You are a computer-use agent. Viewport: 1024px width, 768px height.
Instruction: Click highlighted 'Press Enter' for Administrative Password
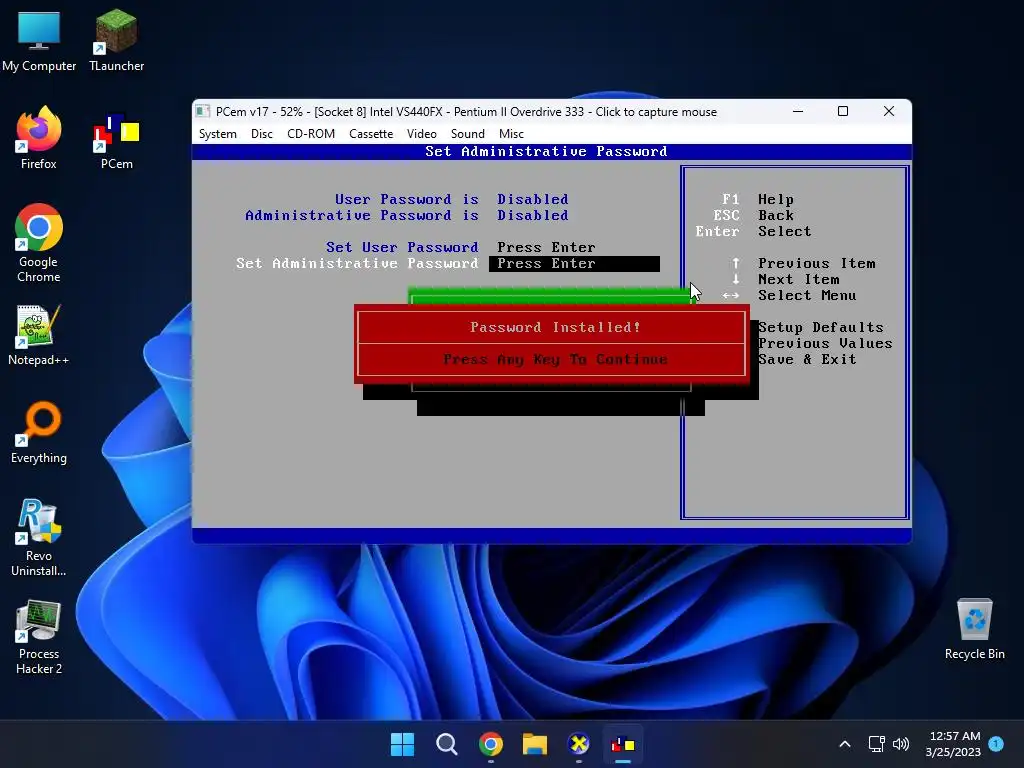click(x=574, y=264)
